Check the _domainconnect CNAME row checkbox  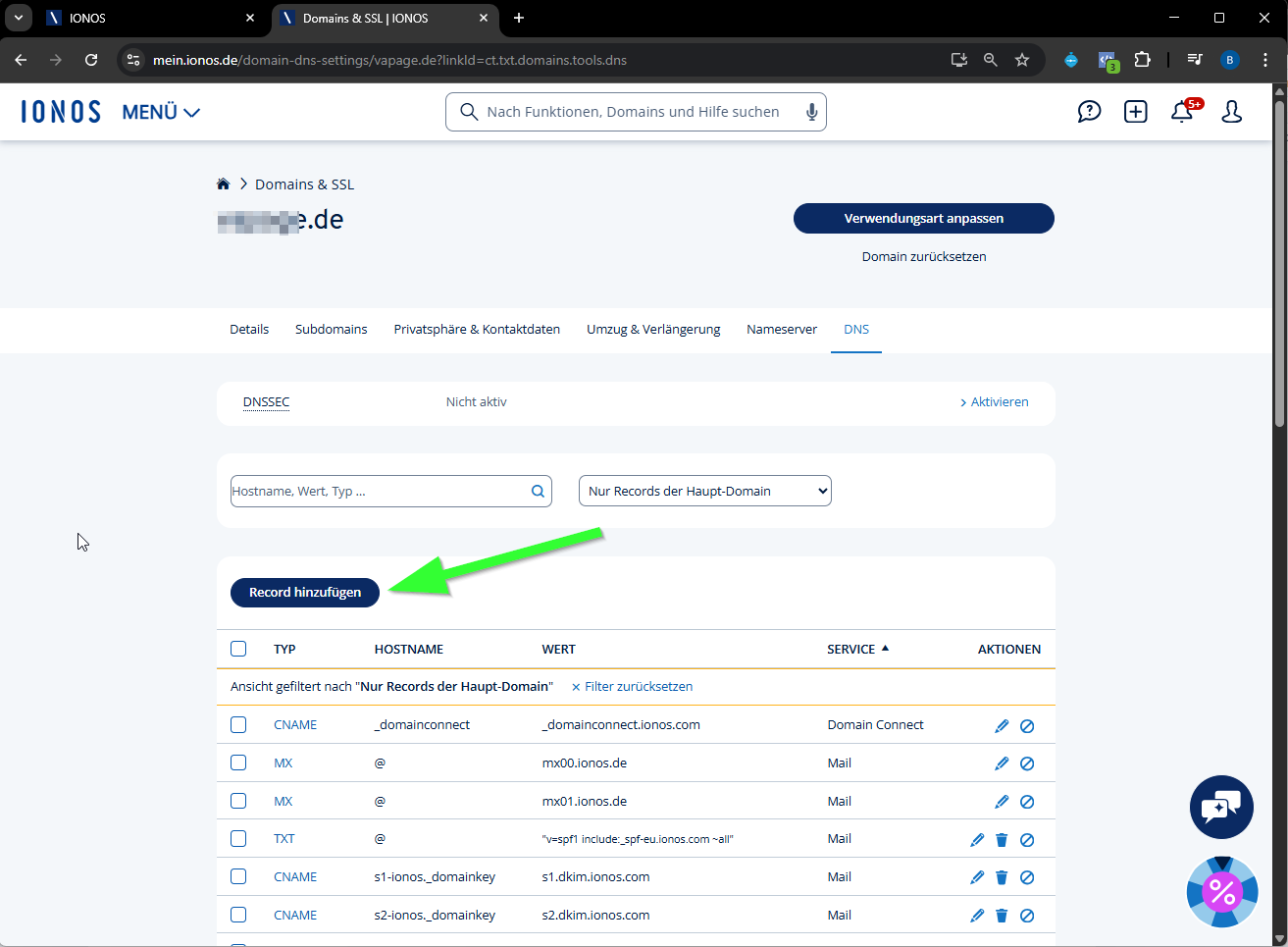coord(238,725)
